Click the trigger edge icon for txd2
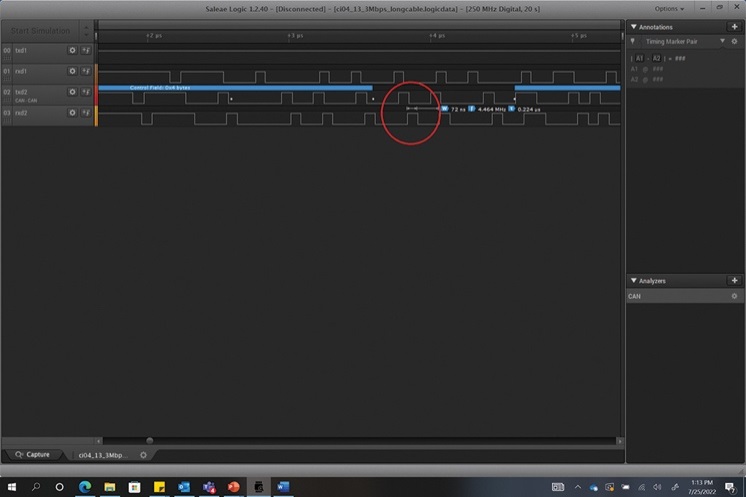The height and width of the screenshot is (497, 746). pos(86,92)
